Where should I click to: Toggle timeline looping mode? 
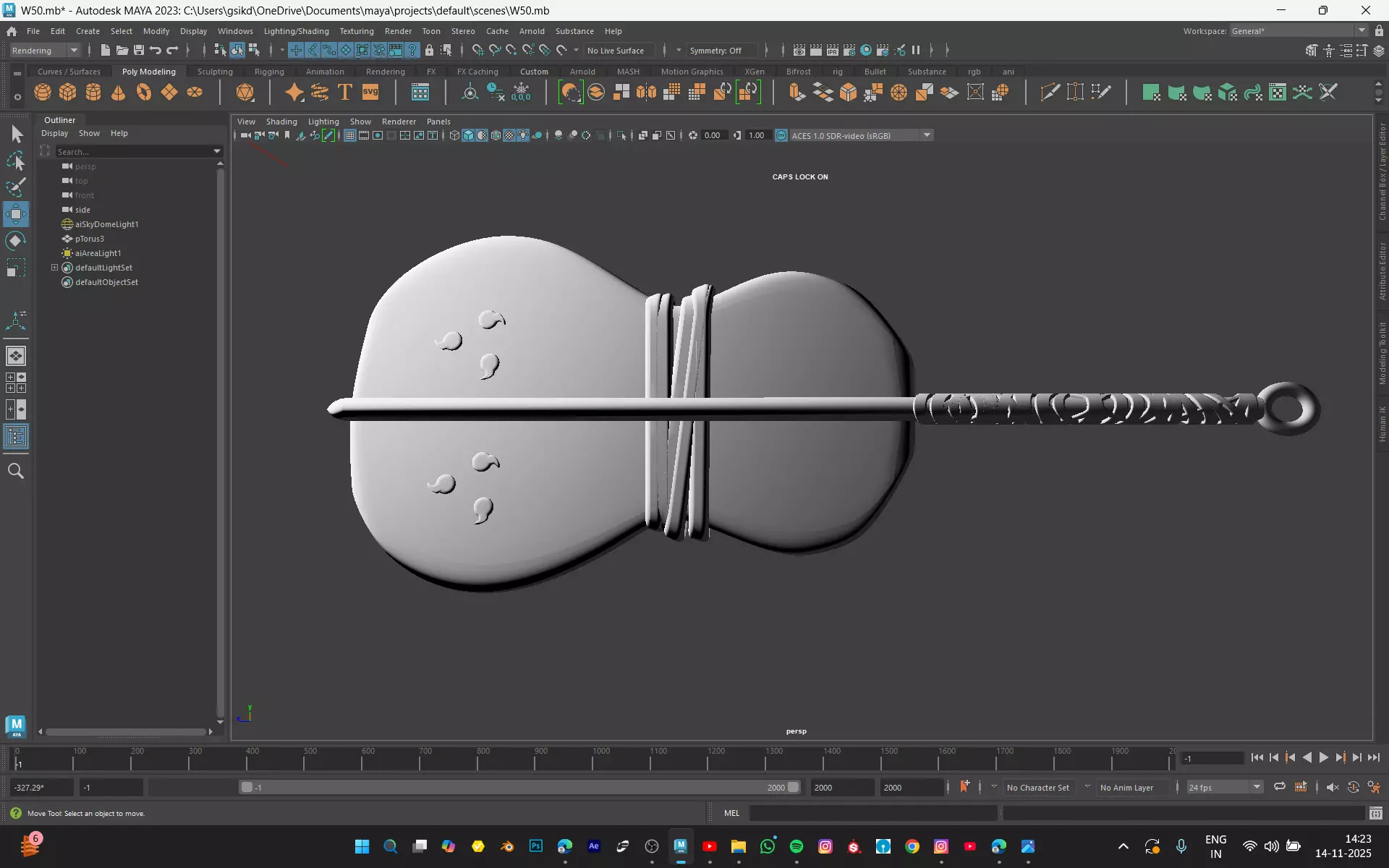(1279, 787)
